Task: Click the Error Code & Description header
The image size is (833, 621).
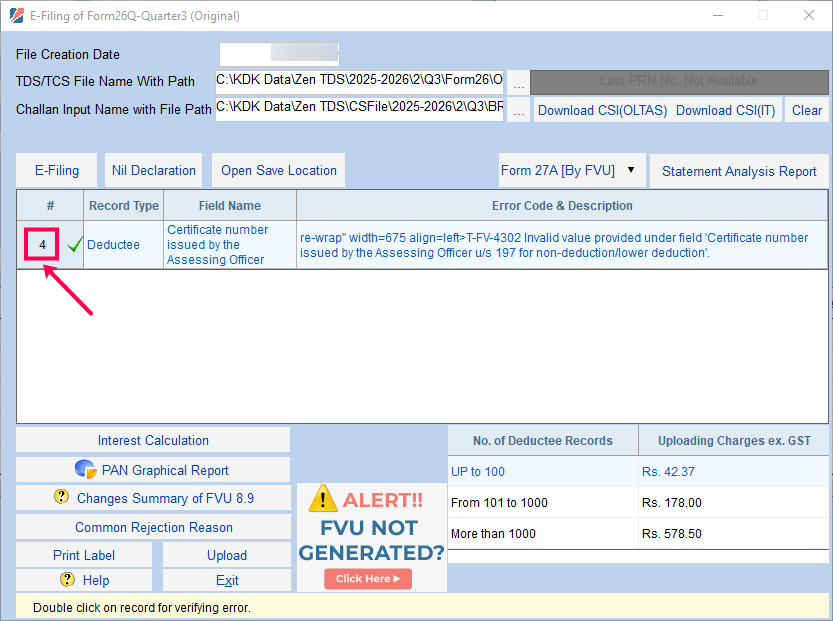Action: [562, 206]
